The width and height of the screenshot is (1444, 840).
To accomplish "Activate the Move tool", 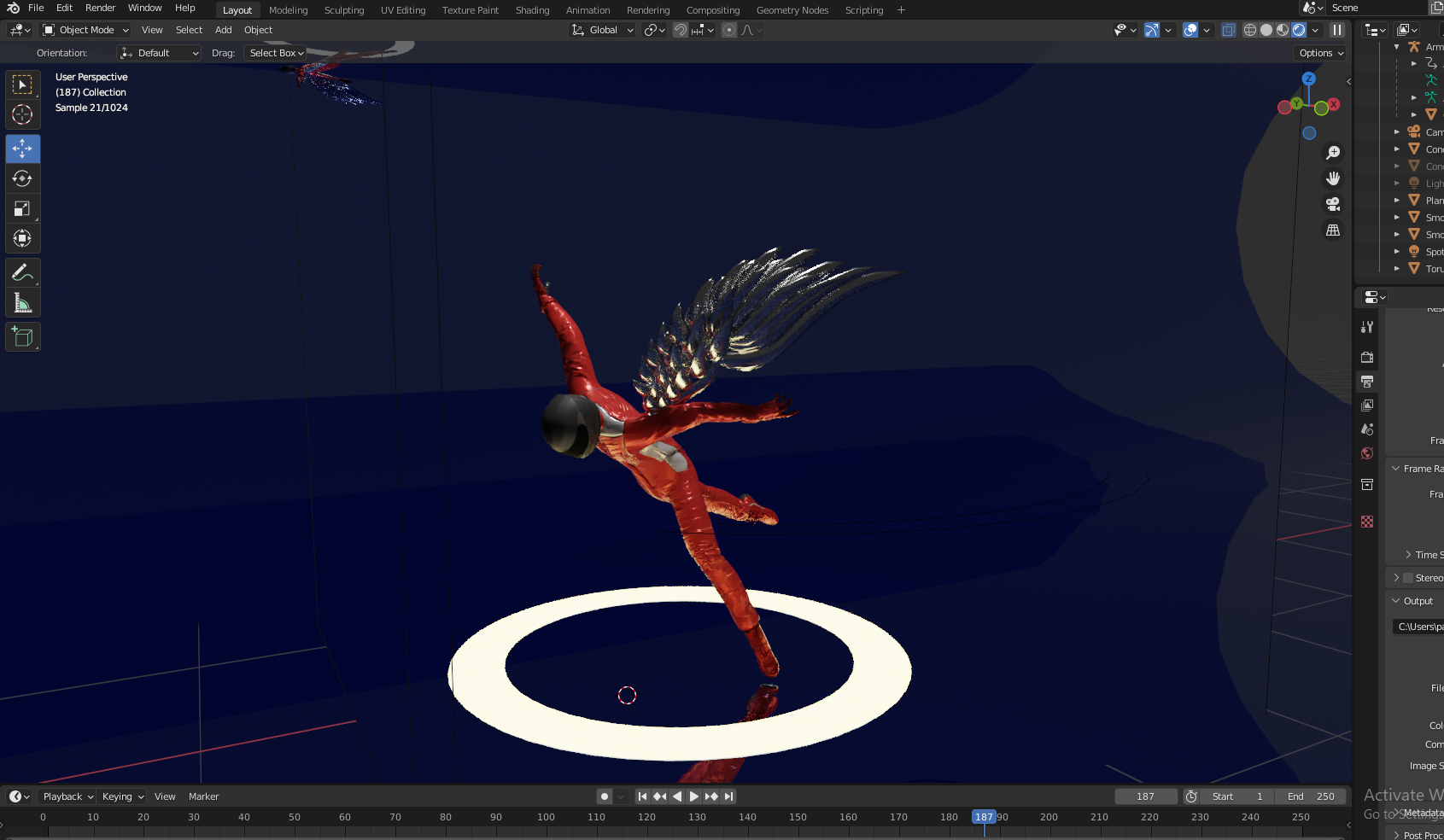I will click(22, 149).
